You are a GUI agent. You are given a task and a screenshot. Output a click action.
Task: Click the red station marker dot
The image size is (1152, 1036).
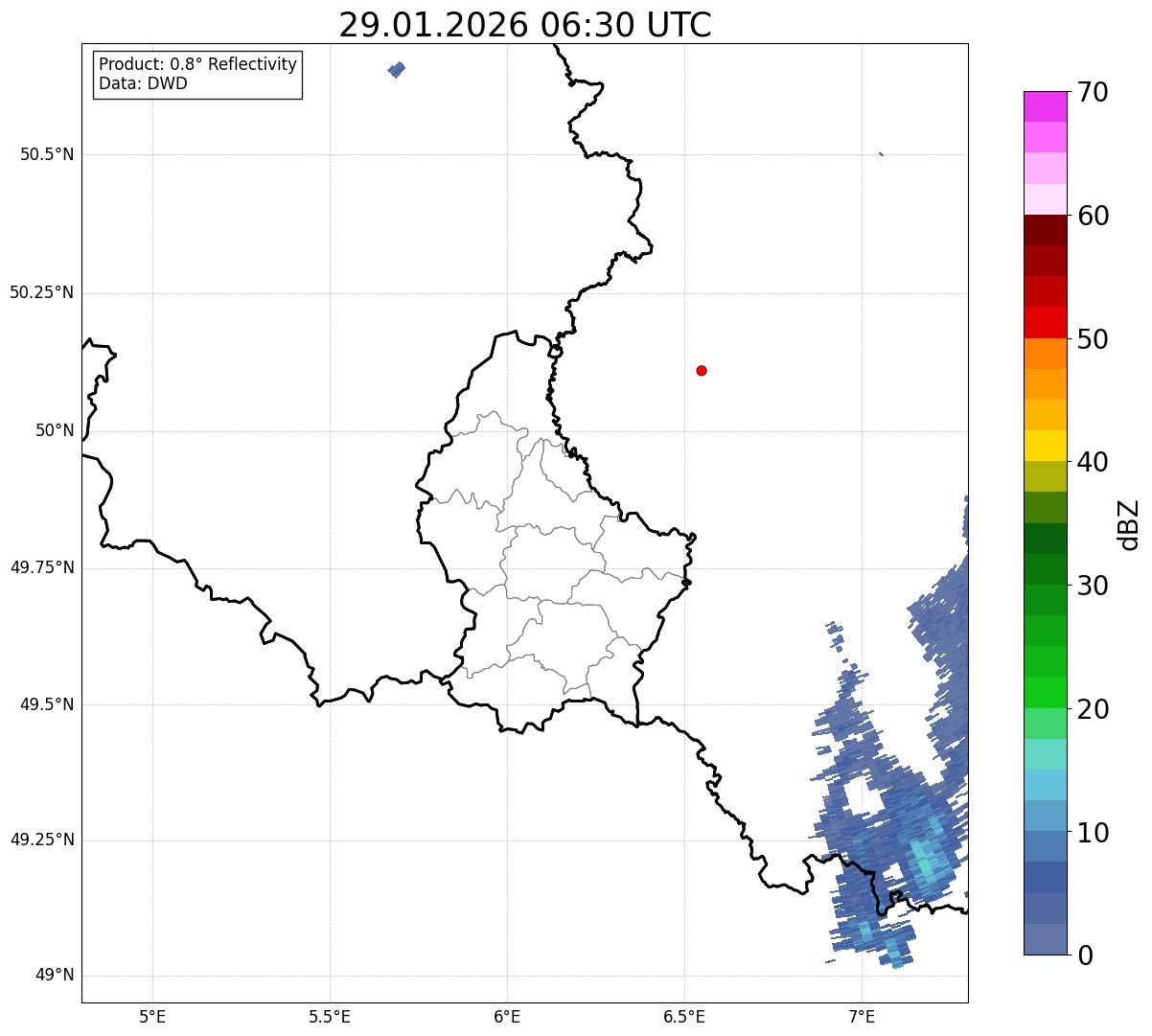coord(702,370)
